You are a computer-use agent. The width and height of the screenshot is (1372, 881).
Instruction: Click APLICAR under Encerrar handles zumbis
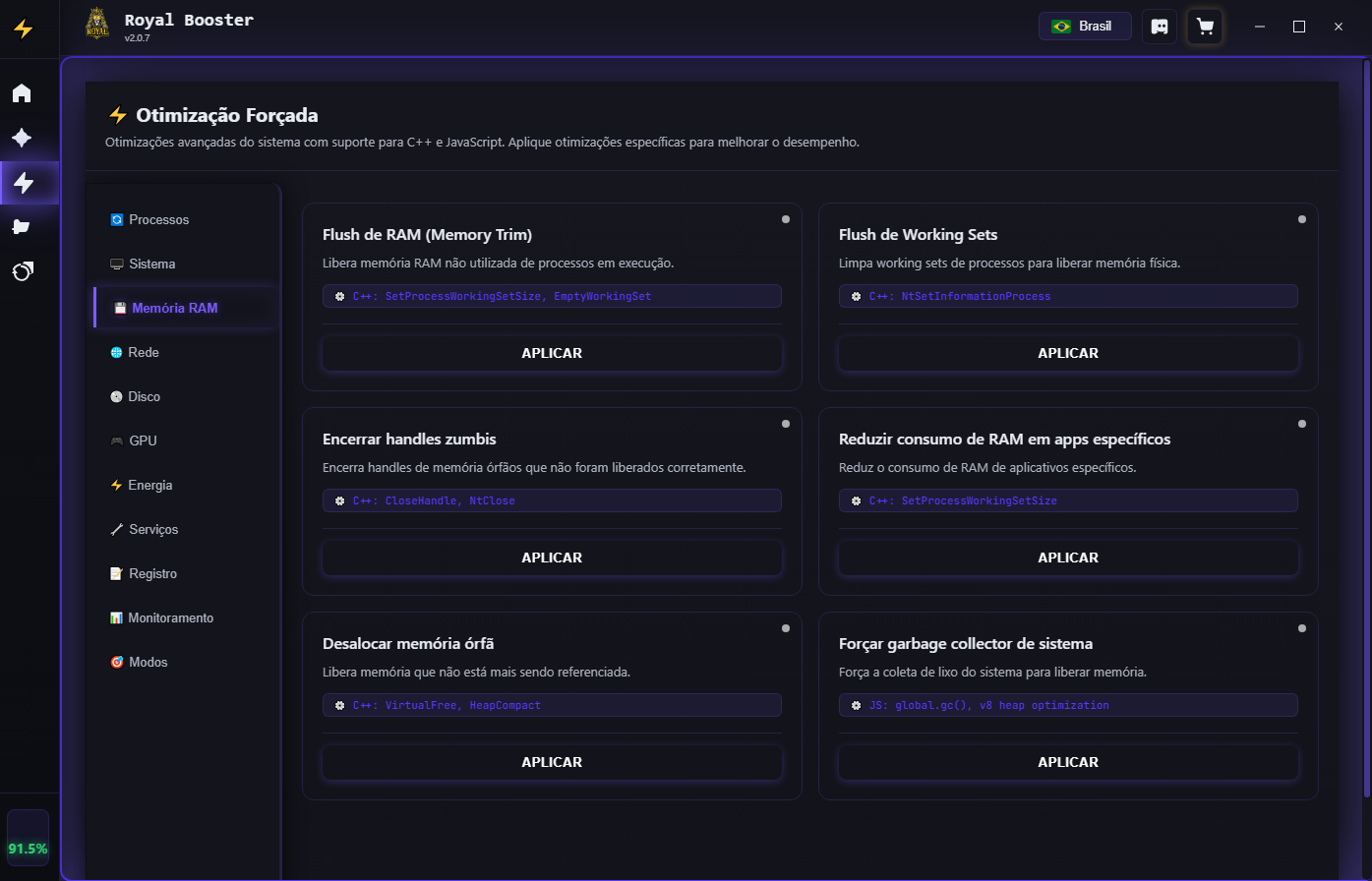552,558
